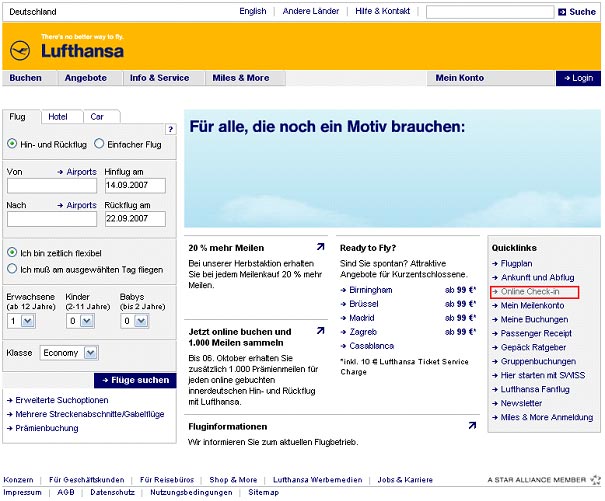The image size is (605, 501).
Task: Open the Info & Service menu
Action: 160,78
